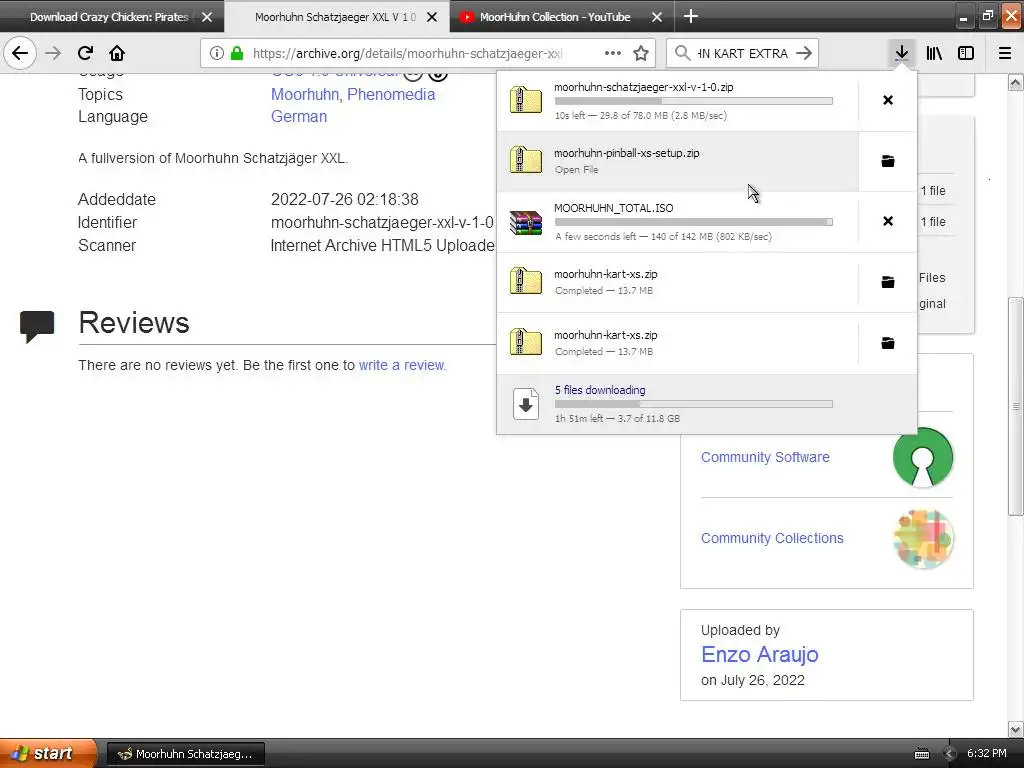Viewport: 1024px width, 768px height.
Task: Click the Addeddate value 2022-07-26 02:18:38
Action: click(345, 199)
